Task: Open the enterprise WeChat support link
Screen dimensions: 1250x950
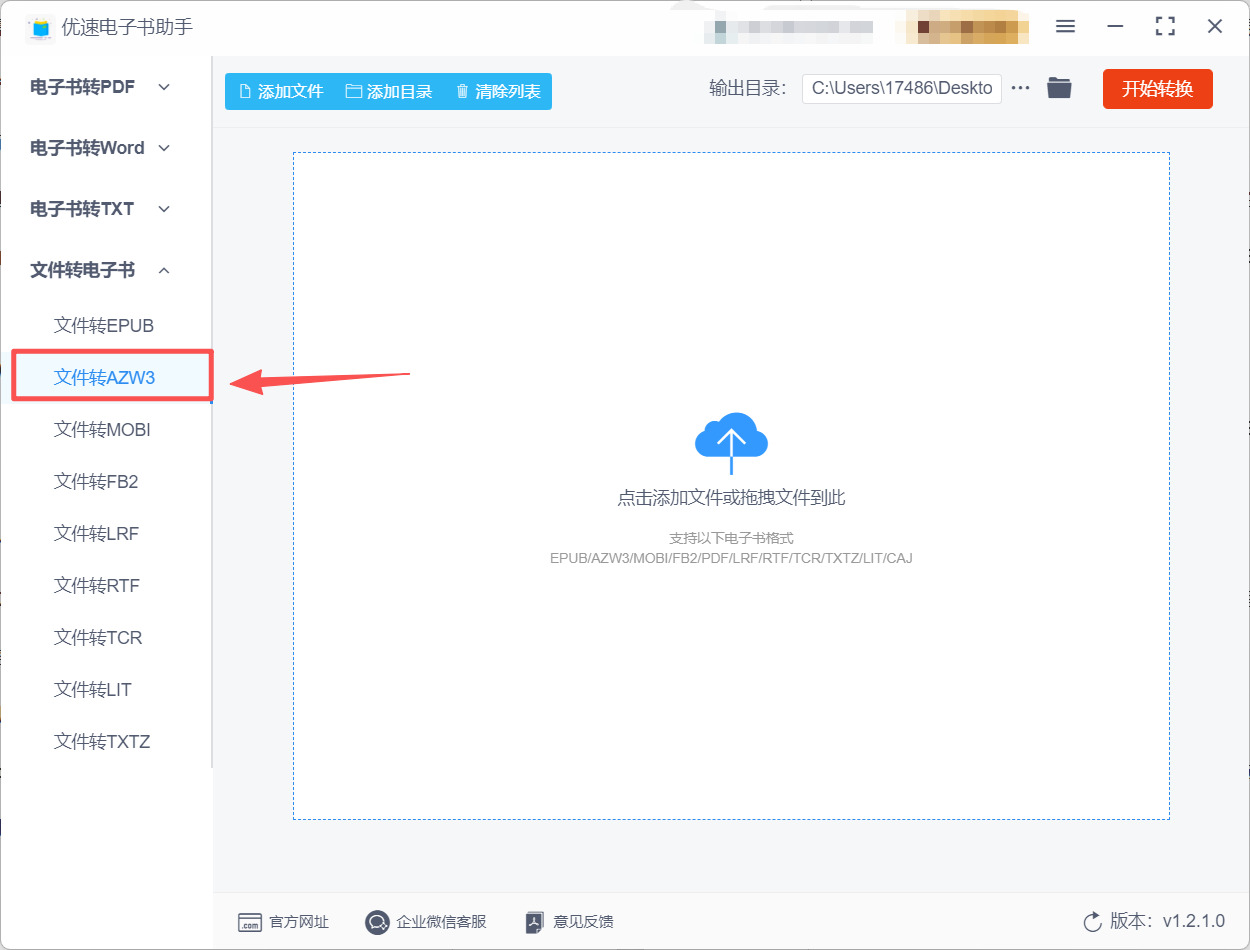Action: [426, 922]
